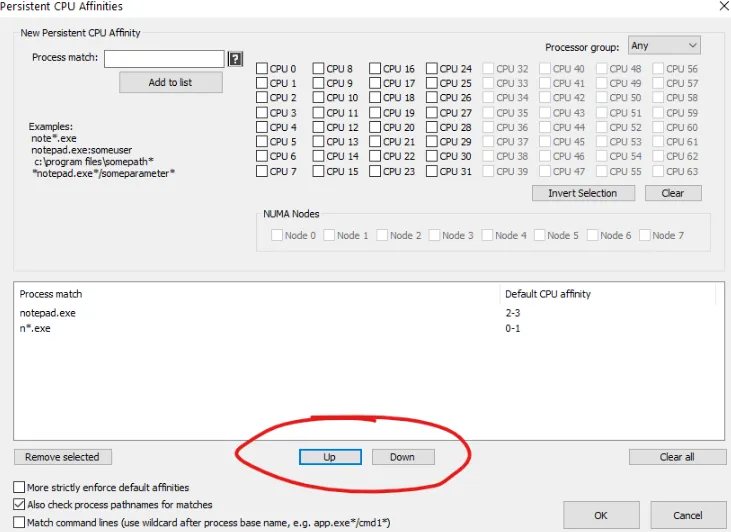This screenshot has height=532, width=731.
Task: Check the CPU 28 checkbox
Action: (432, 127)
